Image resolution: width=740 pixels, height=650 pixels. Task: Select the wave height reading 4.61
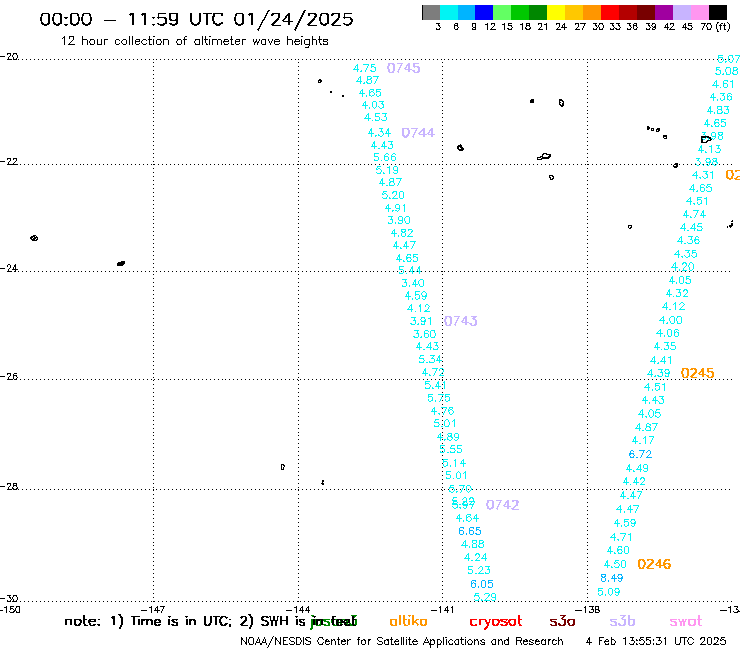[x=723, y=84]
